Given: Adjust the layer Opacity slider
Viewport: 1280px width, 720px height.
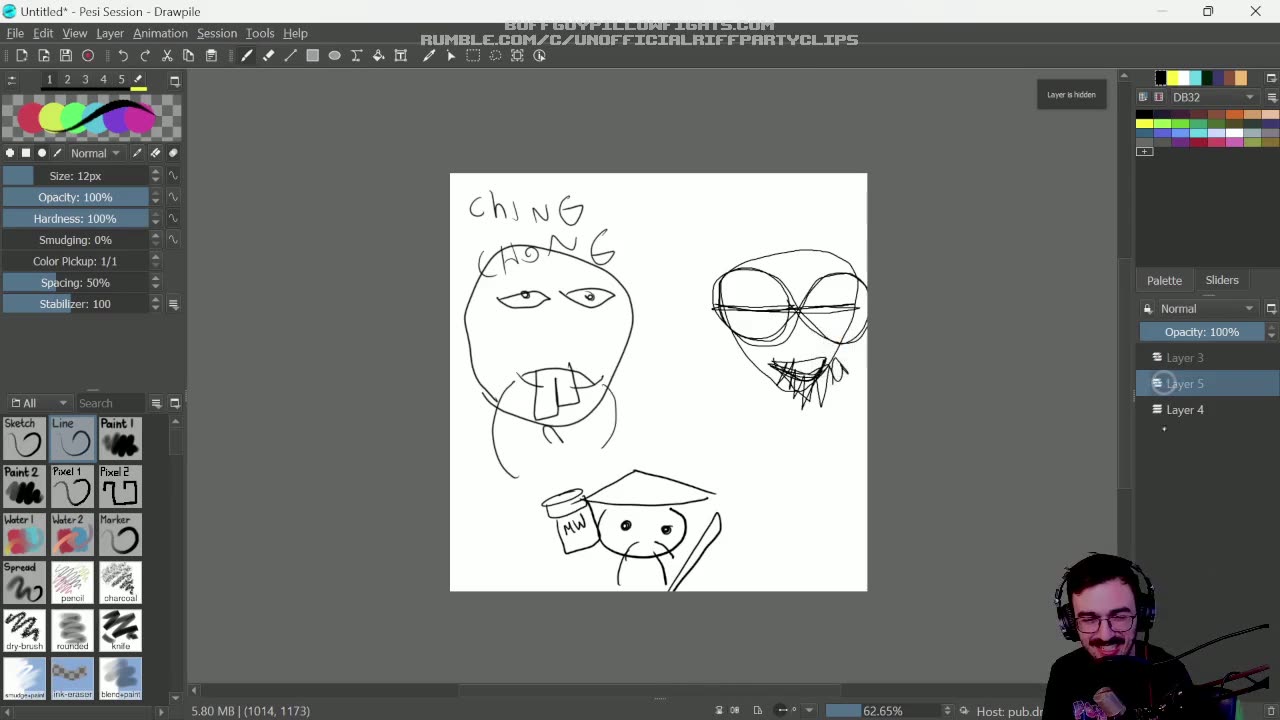Looking at the screenshot, I should pos(1202,332).
